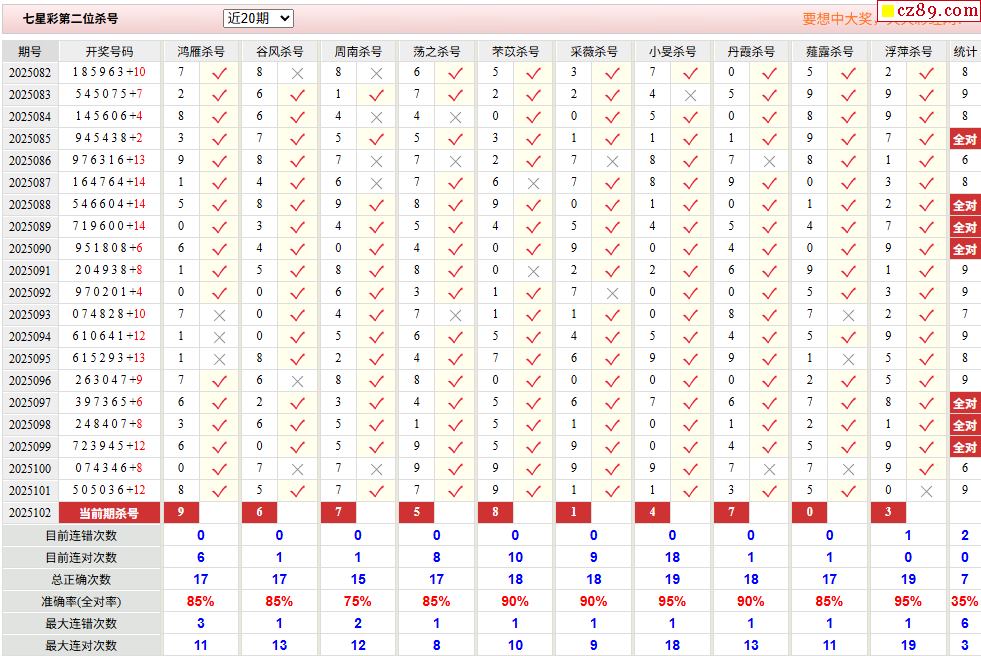Click the red 全对 badge in row 2025085

tap(965, 139)
